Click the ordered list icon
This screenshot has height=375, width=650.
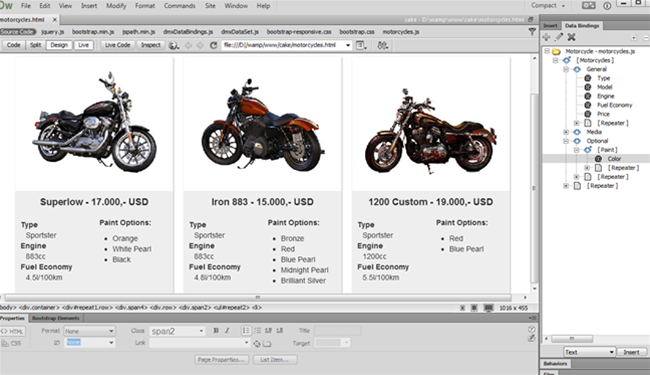click(x=257, y=330)
